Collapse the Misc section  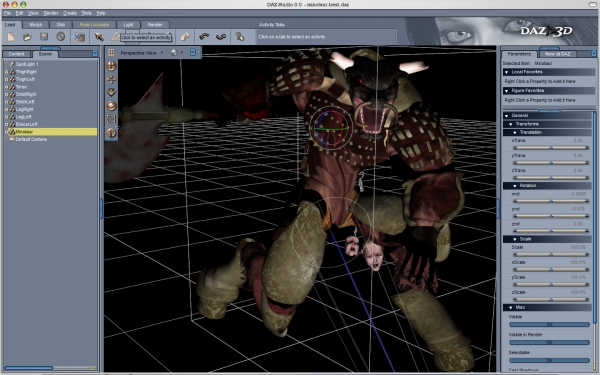click(x=511, y=307)
